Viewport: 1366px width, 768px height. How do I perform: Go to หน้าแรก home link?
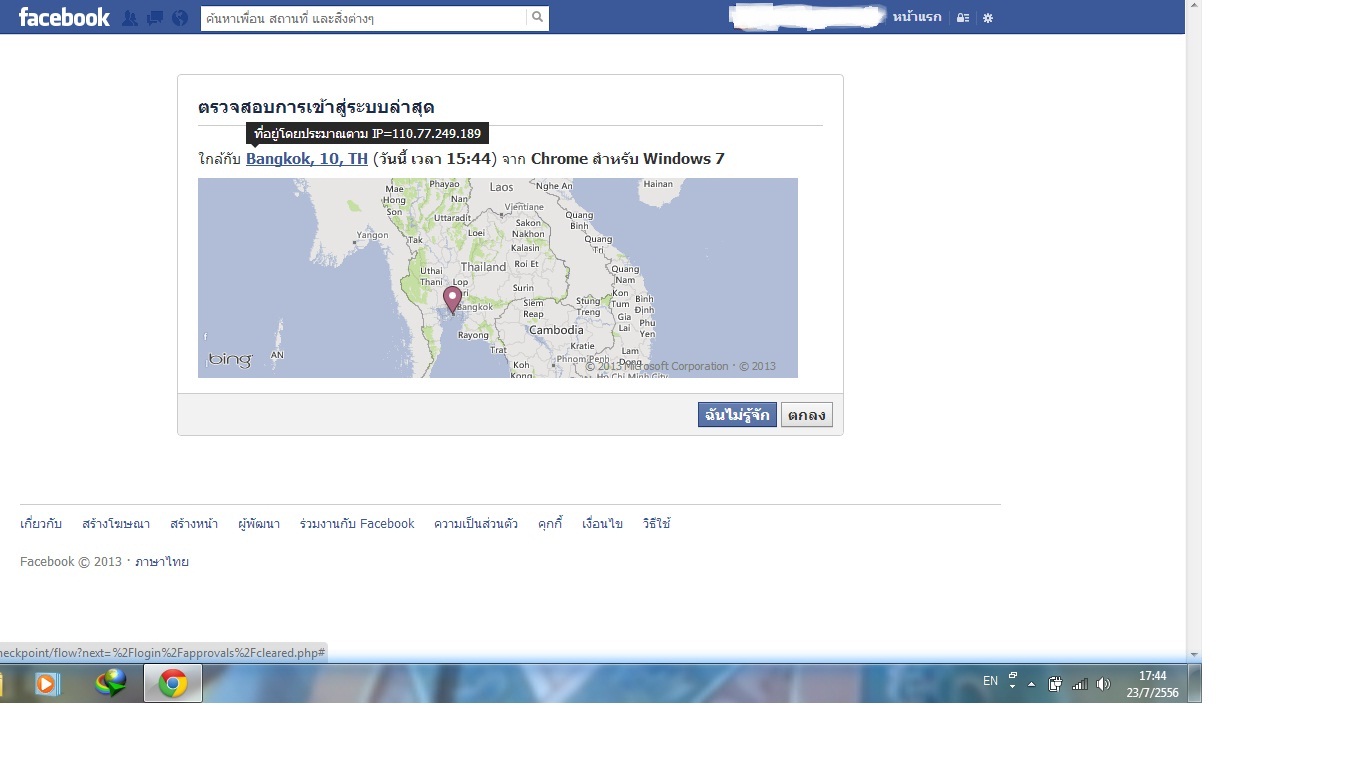(917, 17)
